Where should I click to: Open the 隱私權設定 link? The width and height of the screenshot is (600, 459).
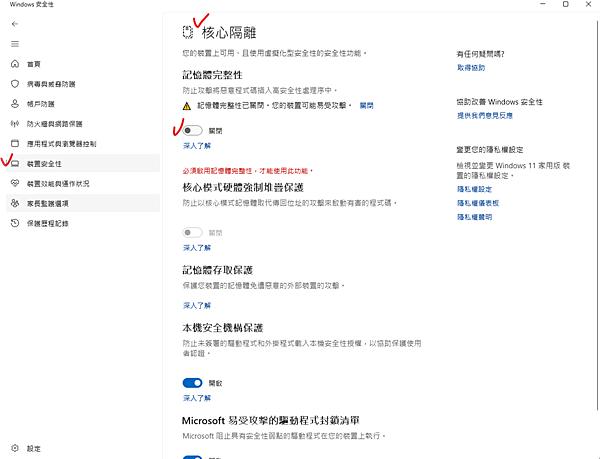pyautogui.click(x=474, y=189)
